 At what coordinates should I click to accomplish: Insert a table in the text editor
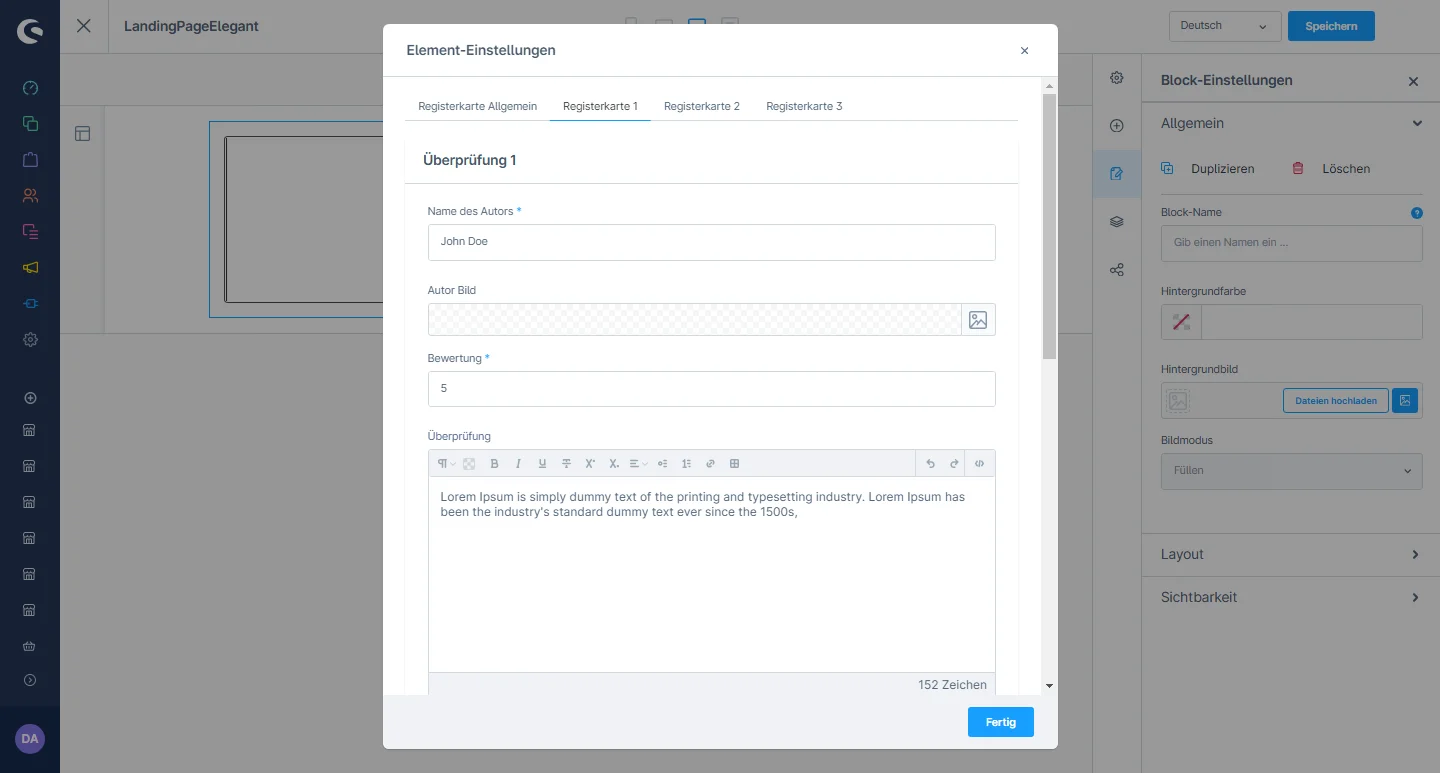(x=734, y=464)
